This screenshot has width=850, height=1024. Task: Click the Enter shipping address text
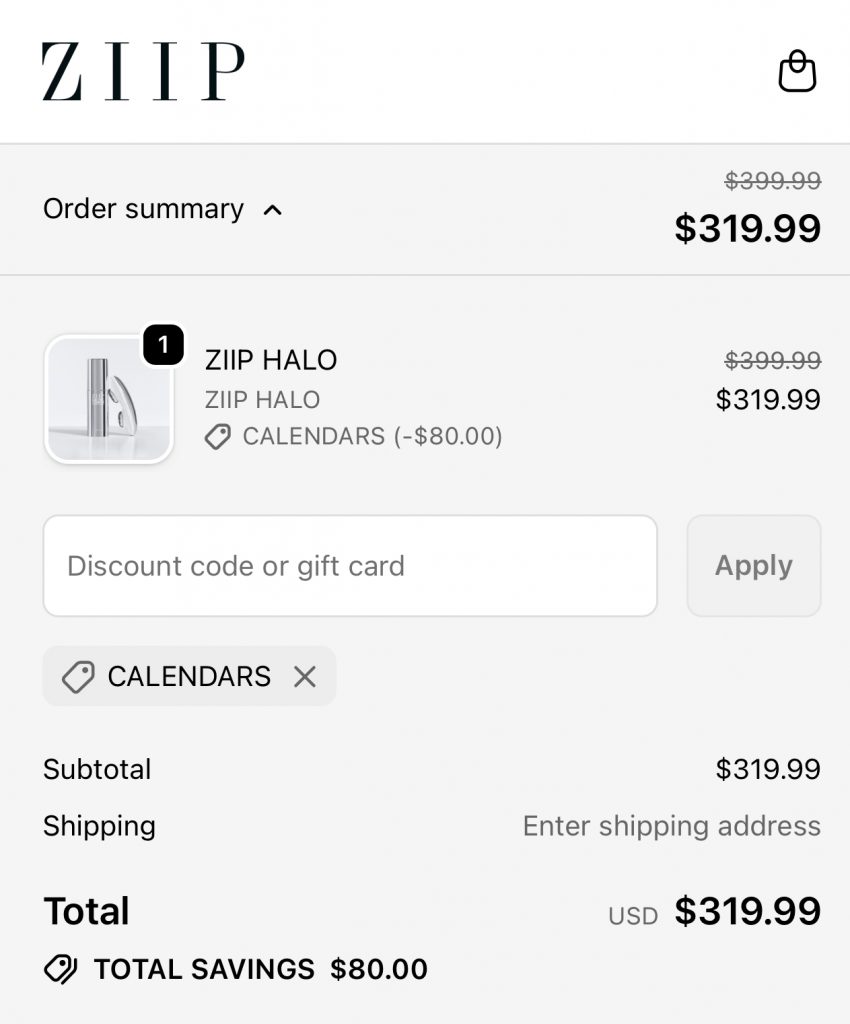(671, 826)
